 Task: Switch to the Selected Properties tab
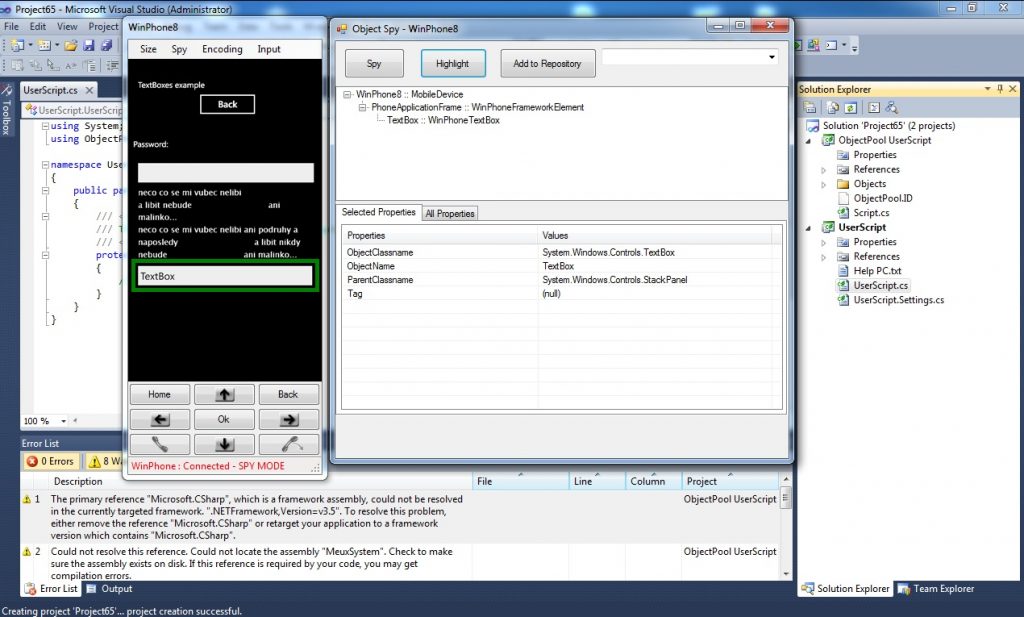click(379, 212)
